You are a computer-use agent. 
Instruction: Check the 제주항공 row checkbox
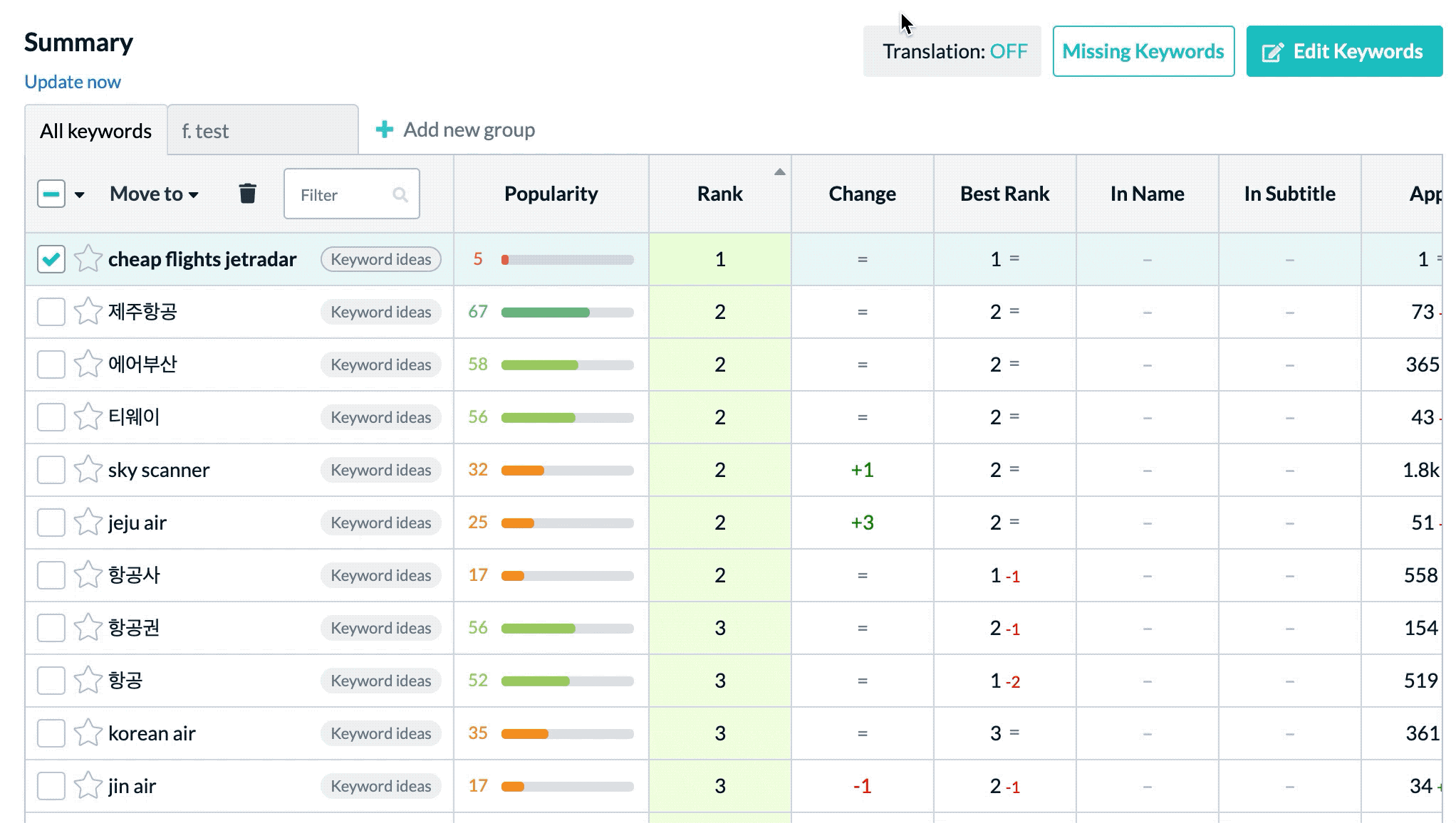51,312
